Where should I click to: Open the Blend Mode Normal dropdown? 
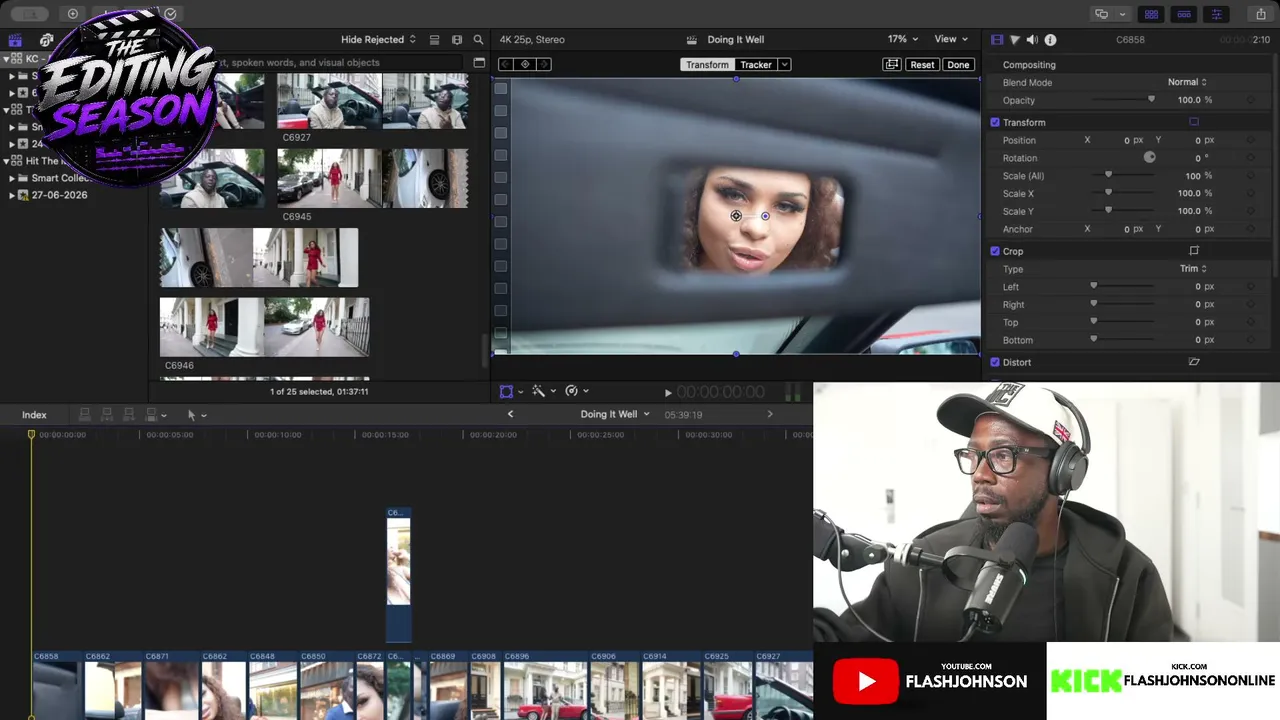1187,82
